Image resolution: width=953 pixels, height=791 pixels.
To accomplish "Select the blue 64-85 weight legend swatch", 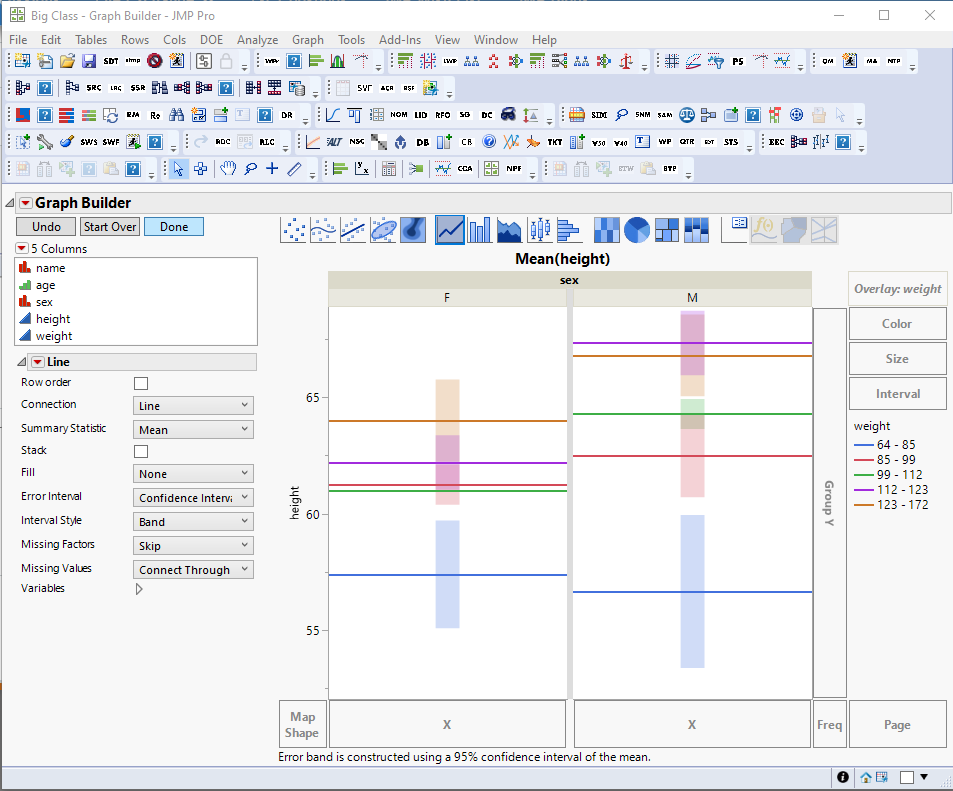I will 862,444.
